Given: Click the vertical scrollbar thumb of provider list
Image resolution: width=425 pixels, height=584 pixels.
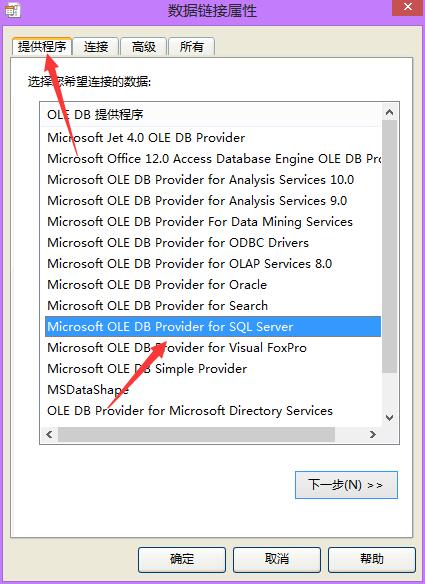Looking at the screenshot, I should click(x=390, y=247).
